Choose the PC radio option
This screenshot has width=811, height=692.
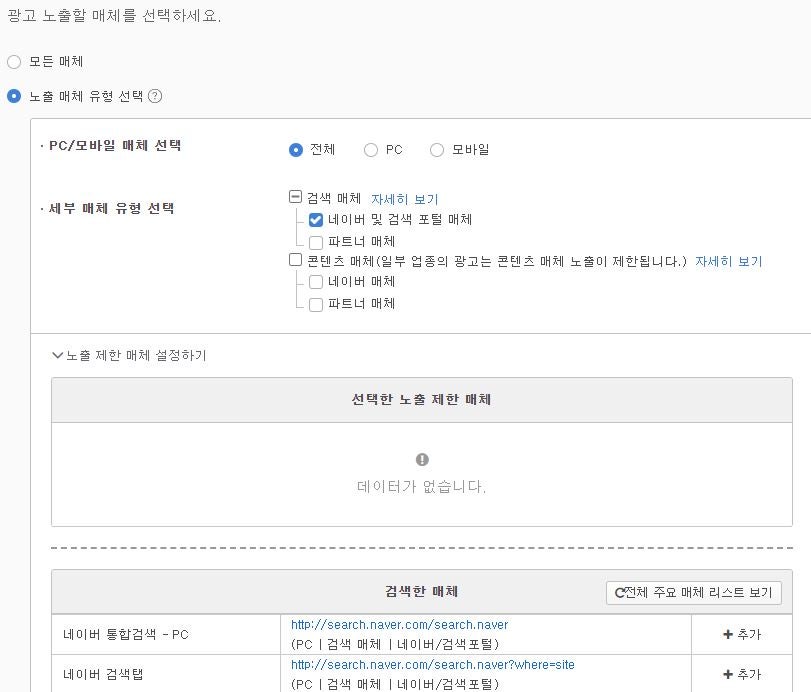point(371,150)
